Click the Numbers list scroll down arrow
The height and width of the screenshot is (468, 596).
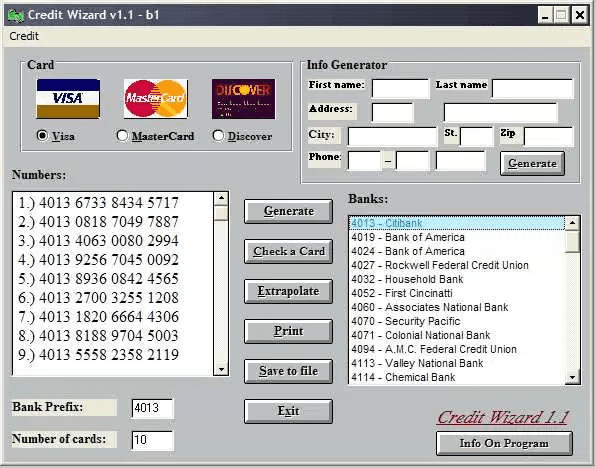[x=221, y=369]
